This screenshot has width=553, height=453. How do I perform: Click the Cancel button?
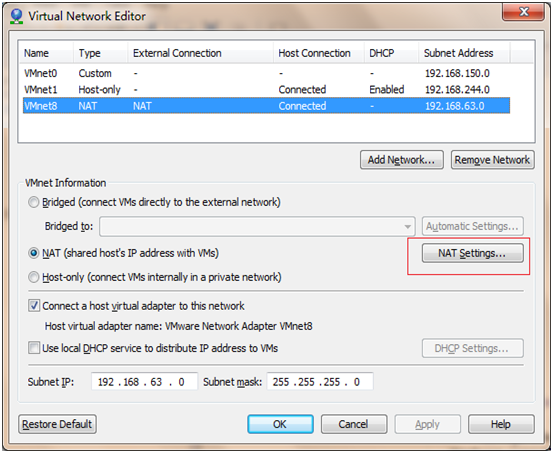tap(354, 424)
